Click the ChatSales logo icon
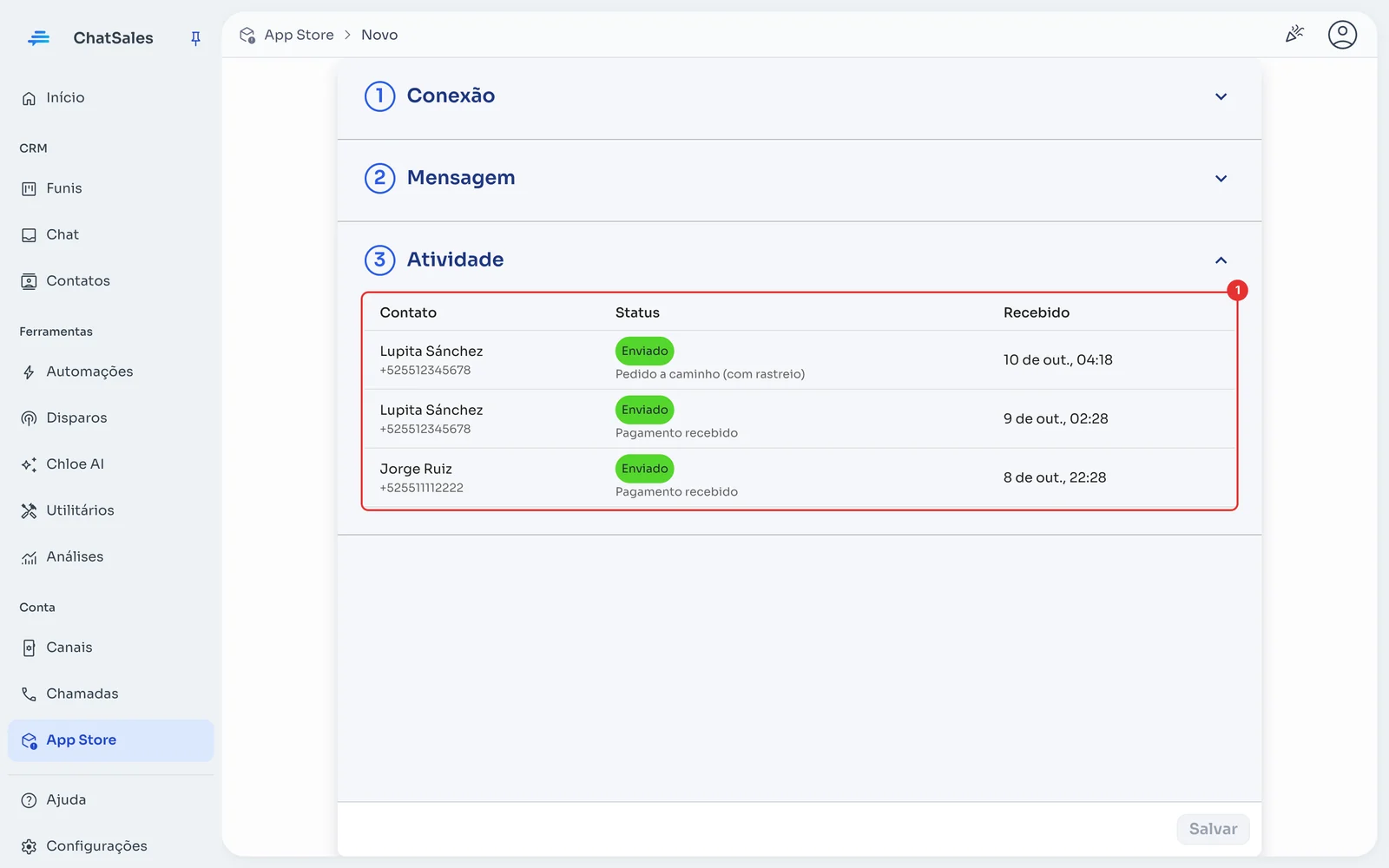1389x868 pixels. pyautogui.click(x=38, y=38)
